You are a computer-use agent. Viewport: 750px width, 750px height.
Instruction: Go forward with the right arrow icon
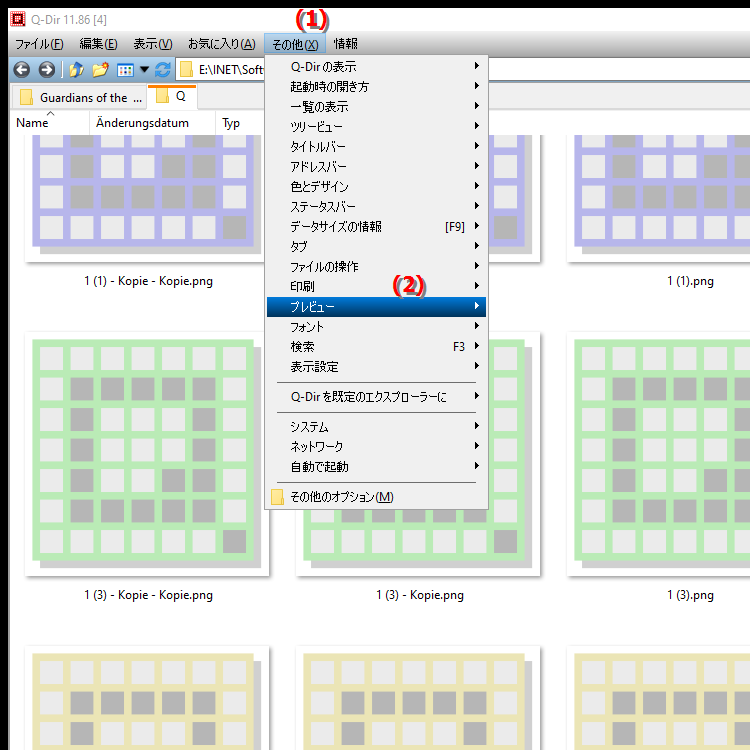(46, 70)
